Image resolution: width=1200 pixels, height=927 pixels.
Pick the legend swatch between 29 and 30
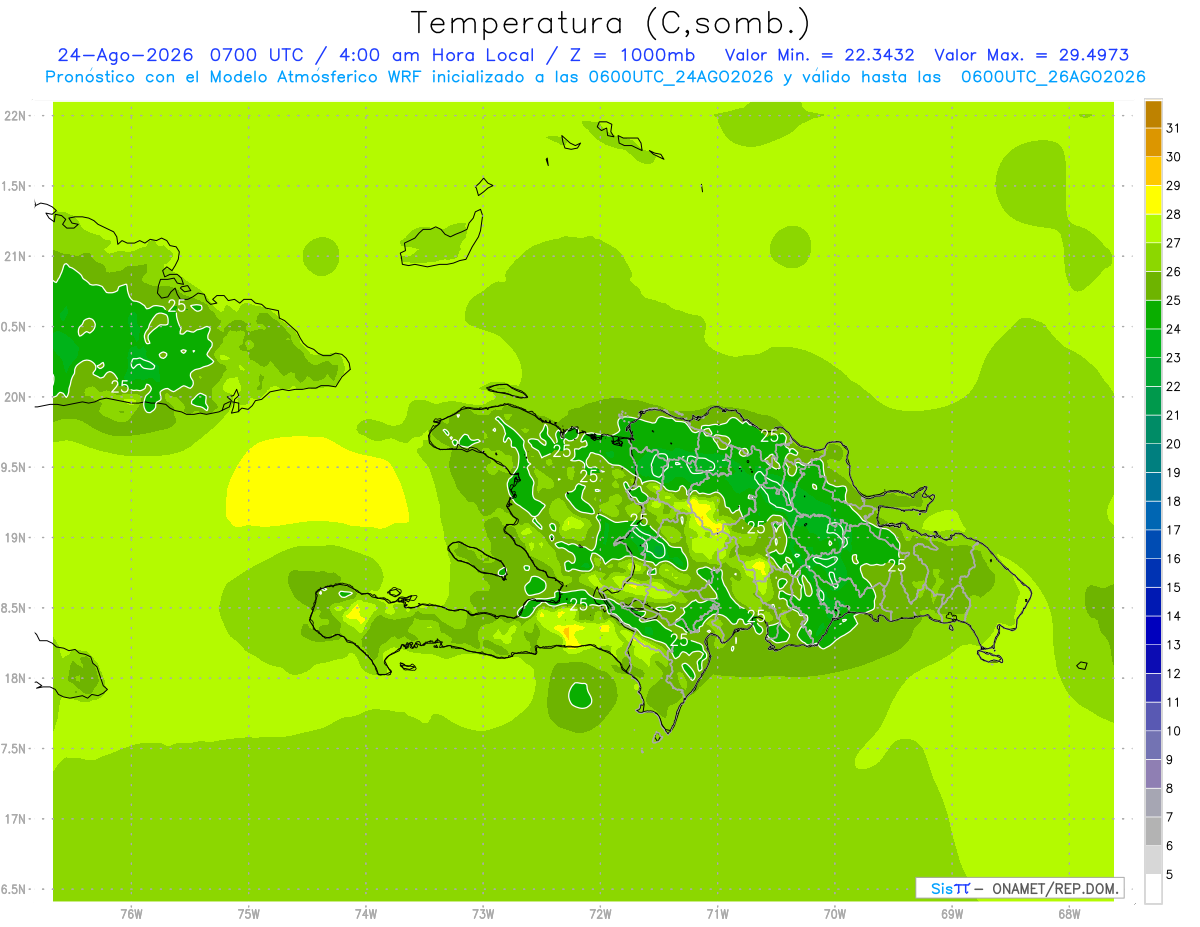1153,171
